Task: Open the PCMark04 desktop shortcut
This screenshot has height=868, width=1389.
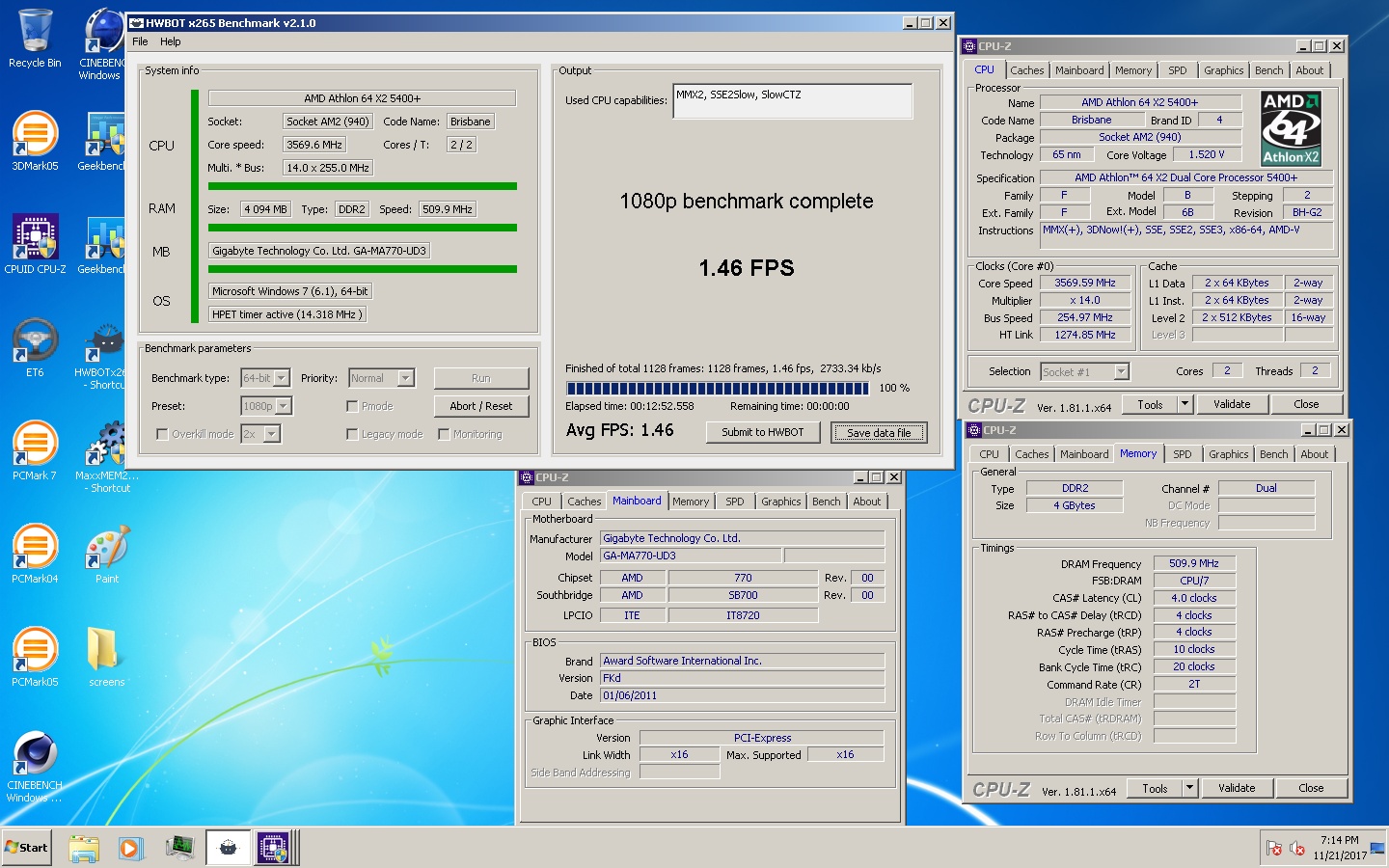Action: (x=35, y=554)
